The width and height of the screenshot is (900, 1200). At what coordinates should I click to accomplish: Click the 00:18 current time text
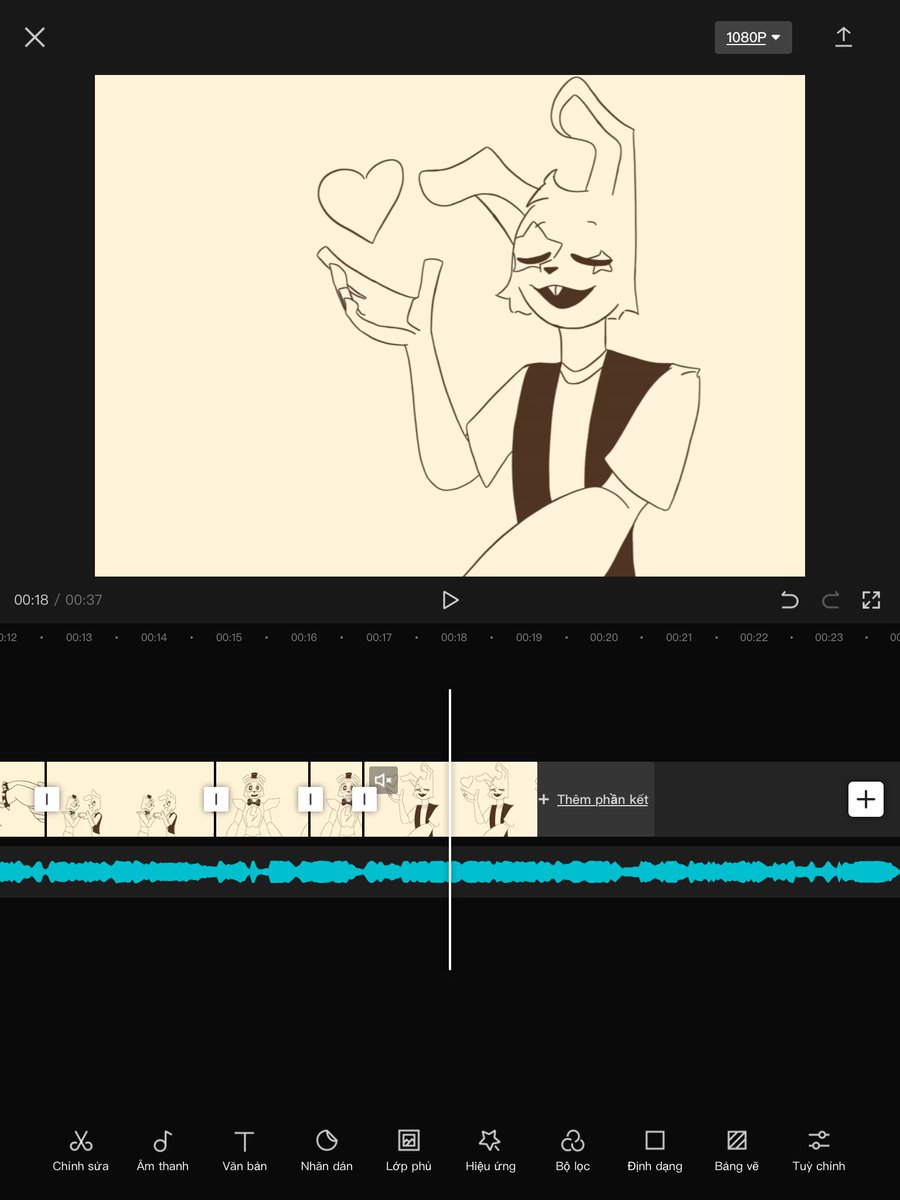[x=31, y=600]
